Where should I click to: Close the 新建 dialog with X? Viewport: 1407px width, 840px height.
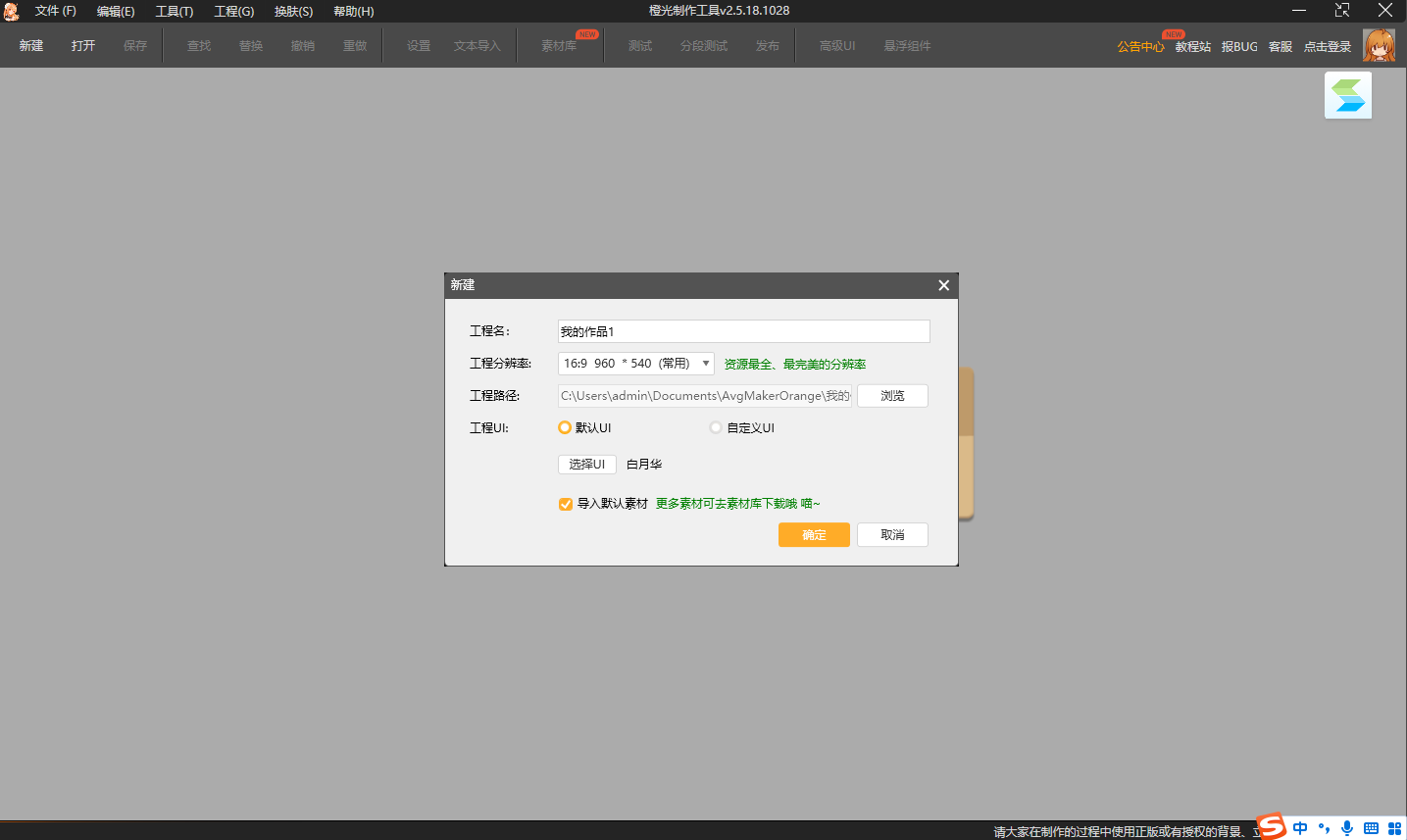943,285
